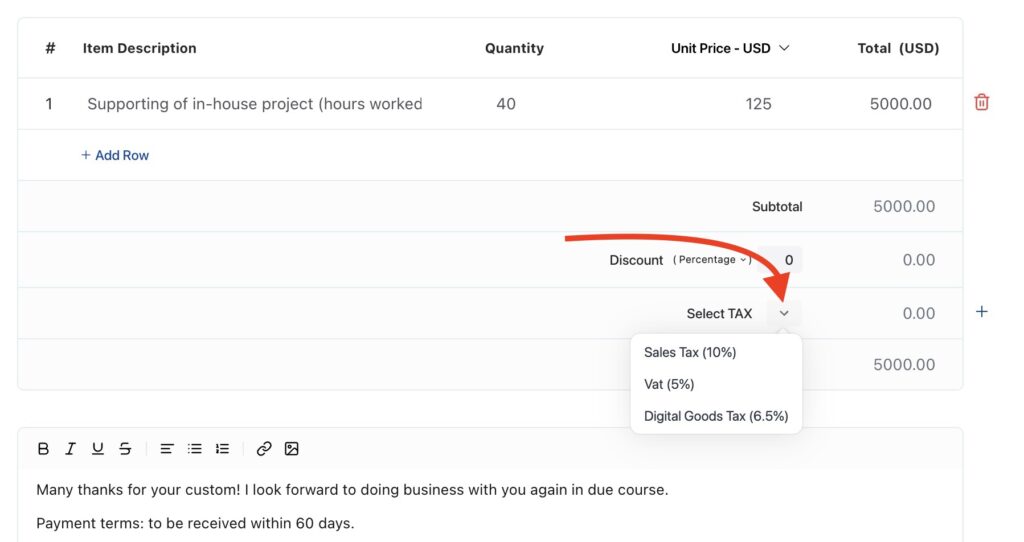Screen dimensions: 1024x542
Task: Edit the item description field in row 1
Action: [255, 104]
